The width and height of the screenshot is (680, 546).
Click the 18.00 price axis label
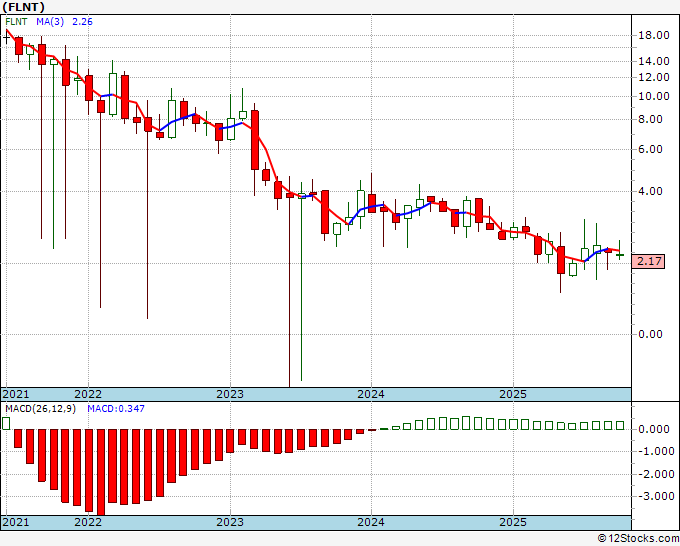654,36
